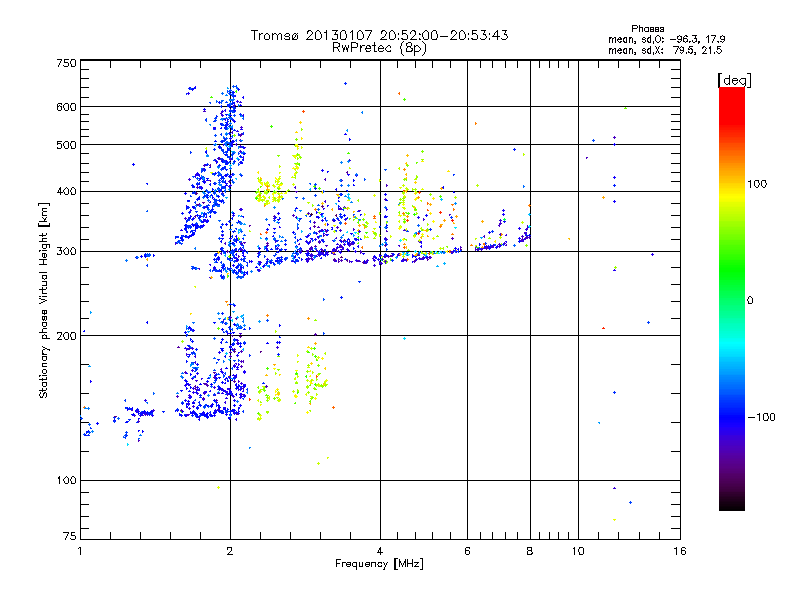
Task: Click the 'RwPretec (8p)' subtitle
Action: coord(379,48)
